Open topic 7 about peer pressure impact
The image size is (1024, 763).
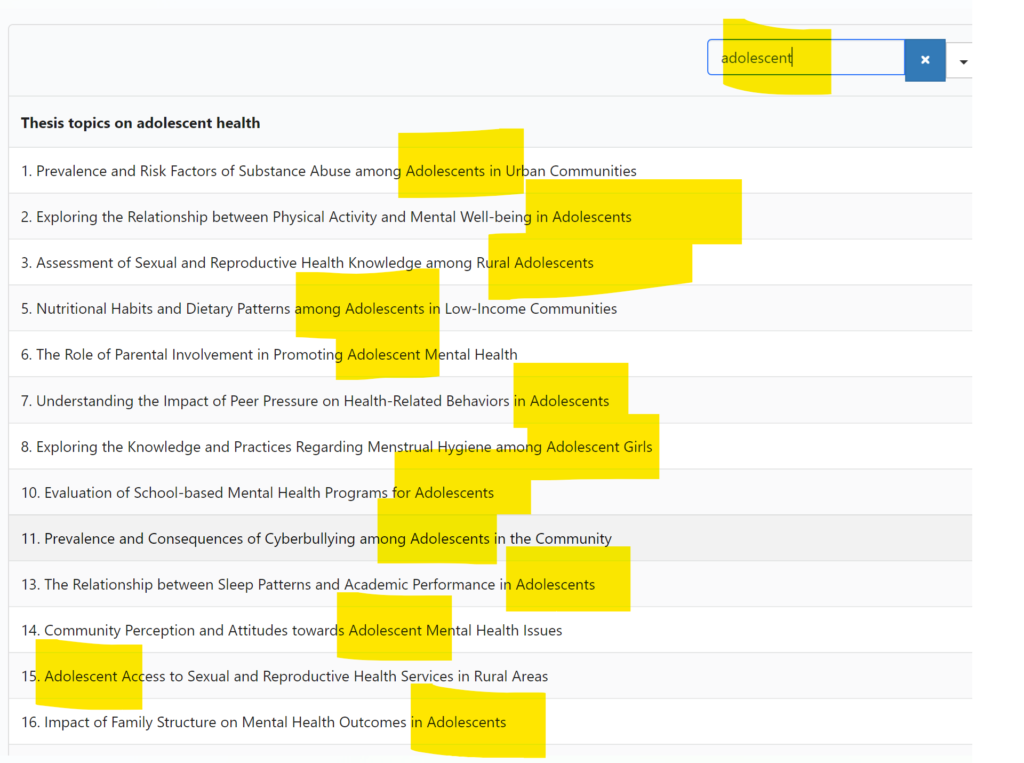[315, 400]
